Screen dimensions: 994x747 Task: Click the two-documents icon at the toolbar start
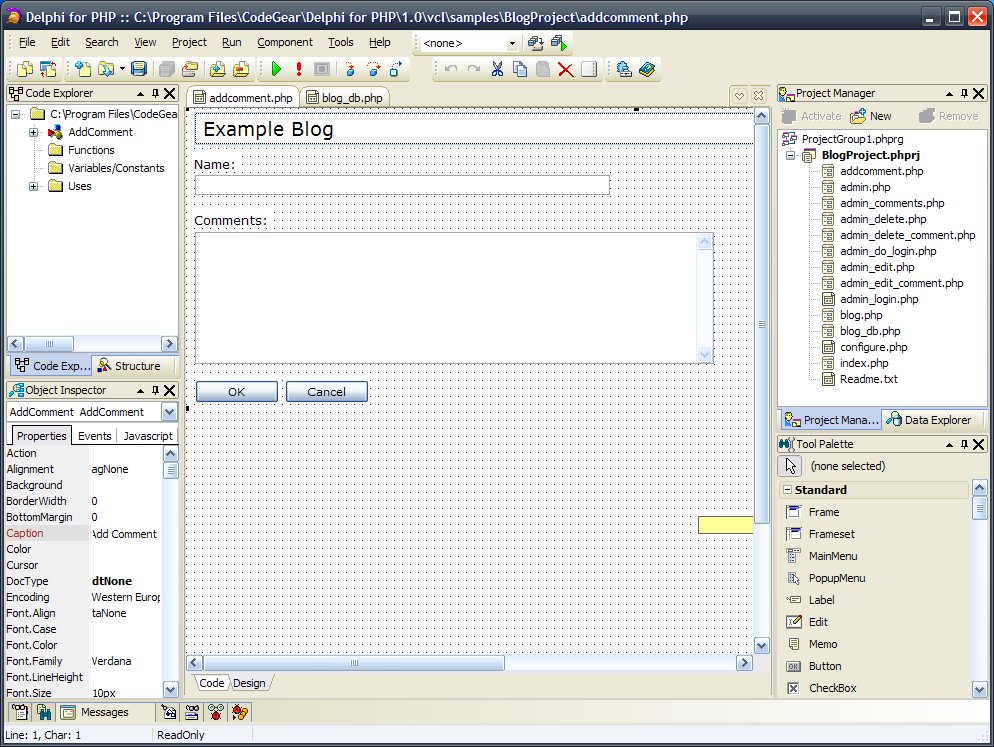pos(25,69)
